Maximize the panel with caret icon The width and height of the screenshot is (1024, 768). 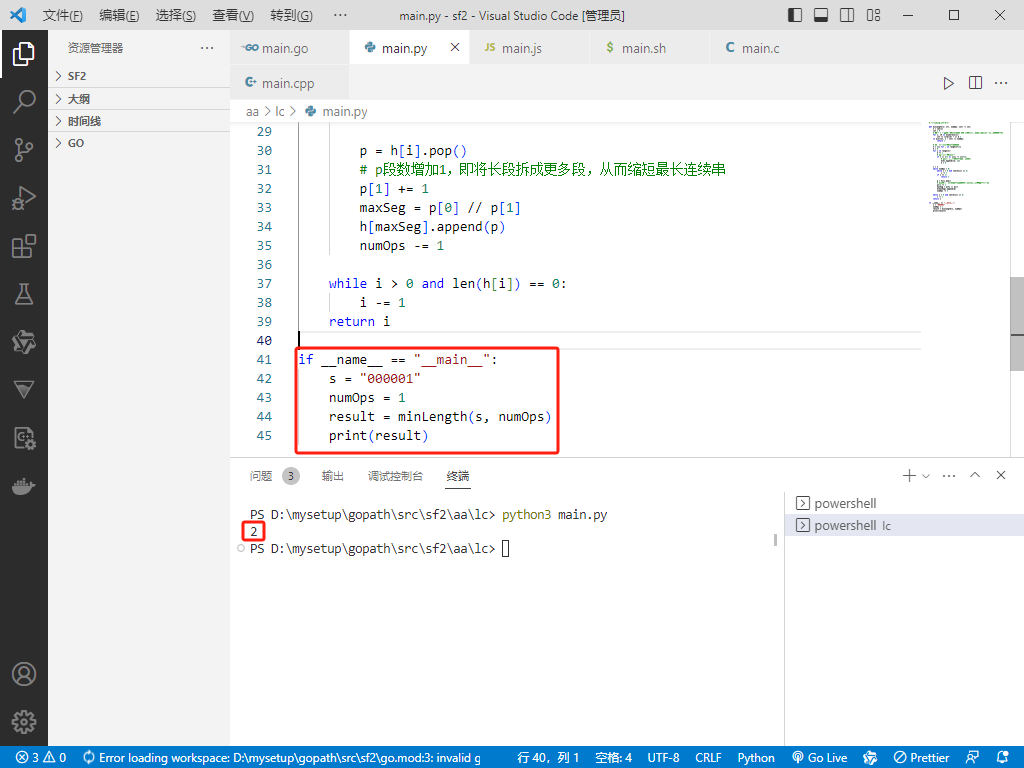975,475
